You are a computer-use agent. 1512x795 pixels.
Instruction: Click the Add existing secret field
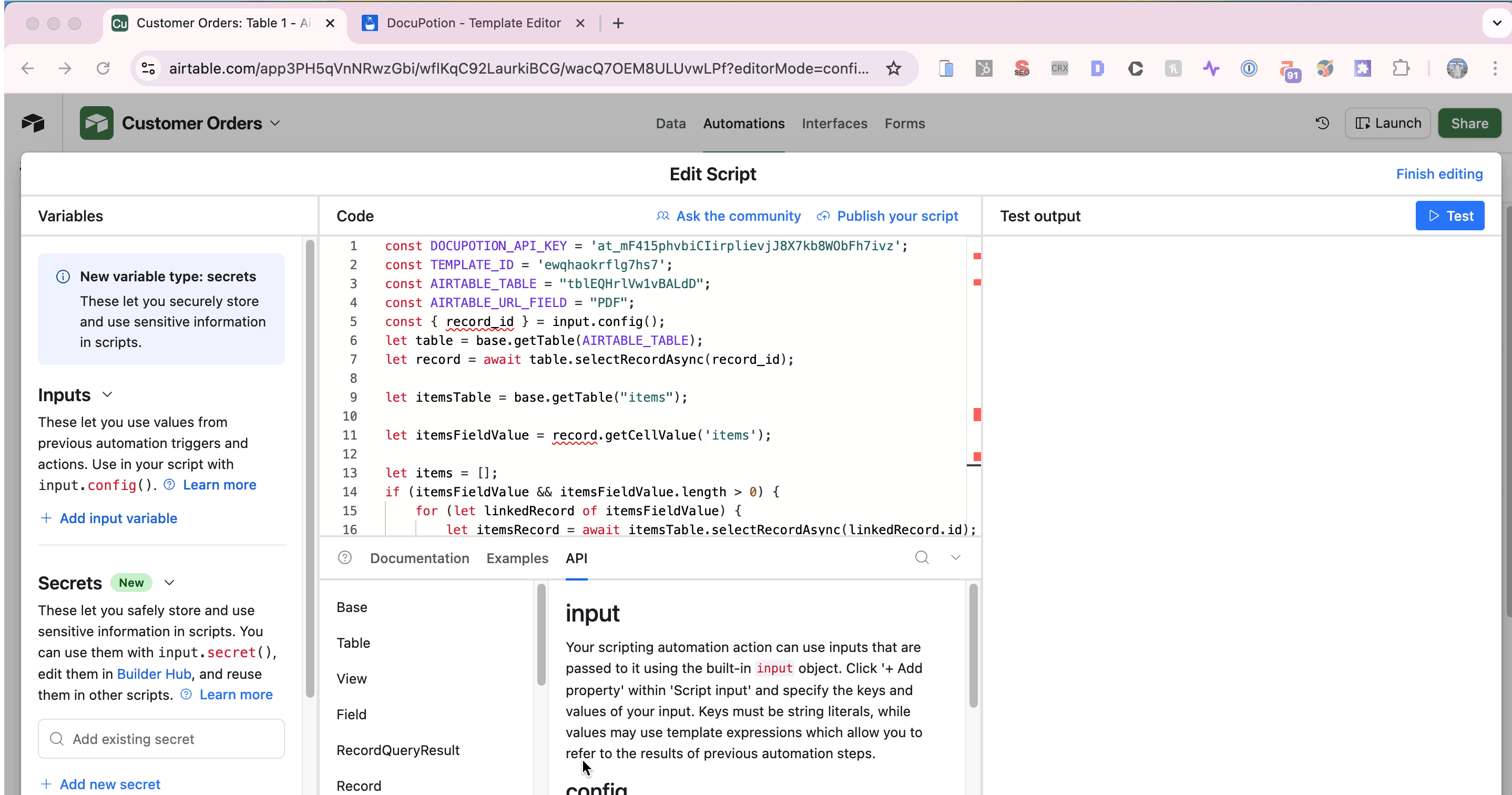click(161, 739)
